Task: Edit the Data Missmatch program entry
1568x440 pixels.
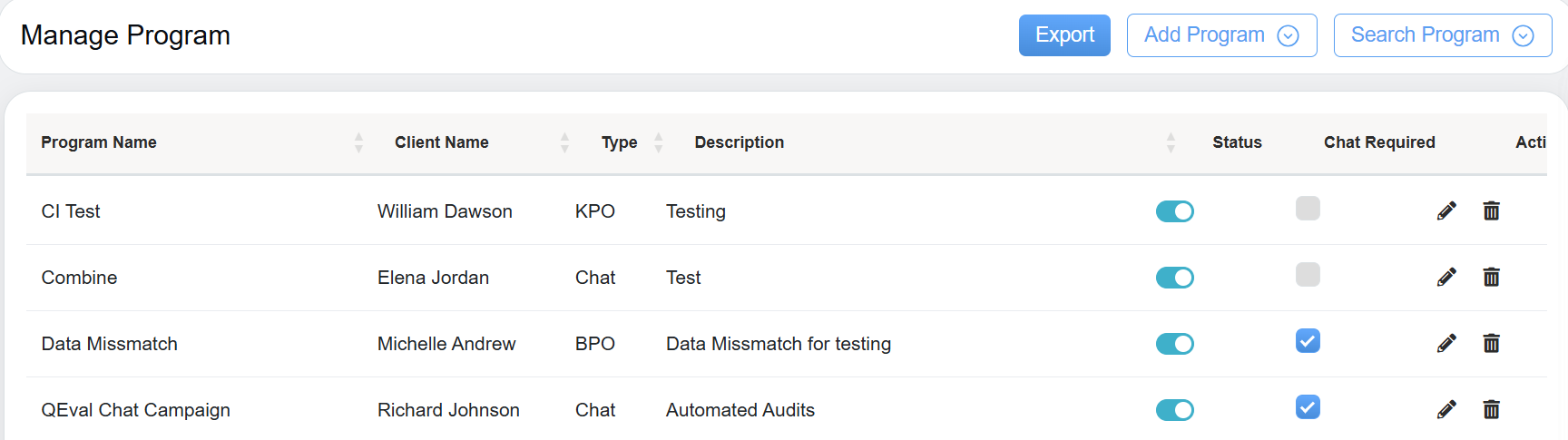Action: coord(1446,344)
